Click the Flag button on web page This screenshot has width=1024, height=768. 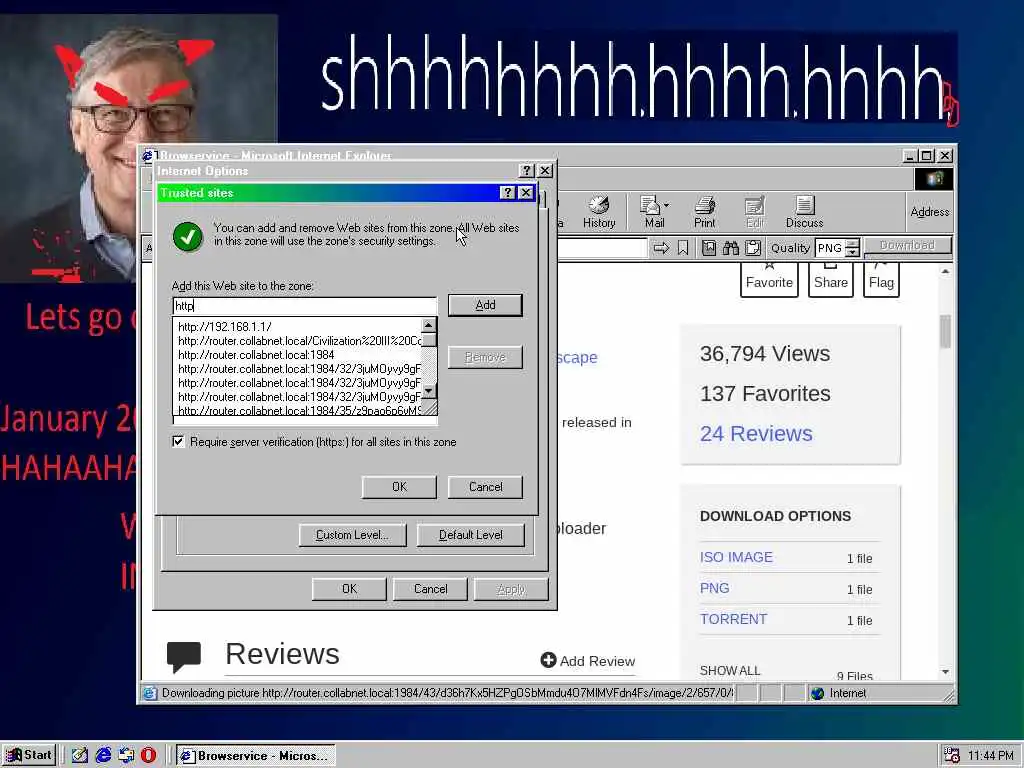(881, 280)
